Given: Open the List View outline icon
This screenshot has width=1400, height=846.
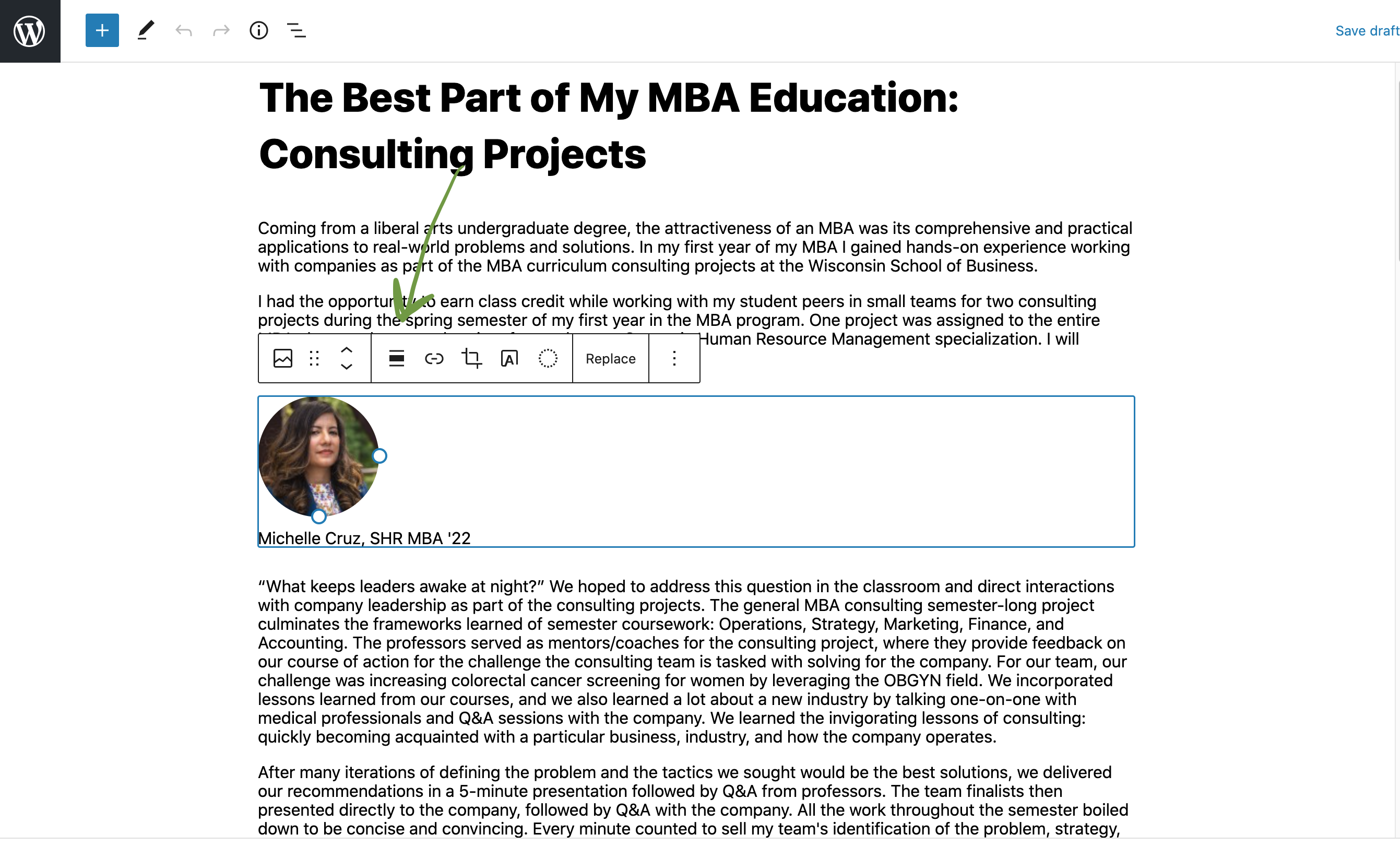Looking at the screenshot, I should pyautogui.click(x=296, y=30).
